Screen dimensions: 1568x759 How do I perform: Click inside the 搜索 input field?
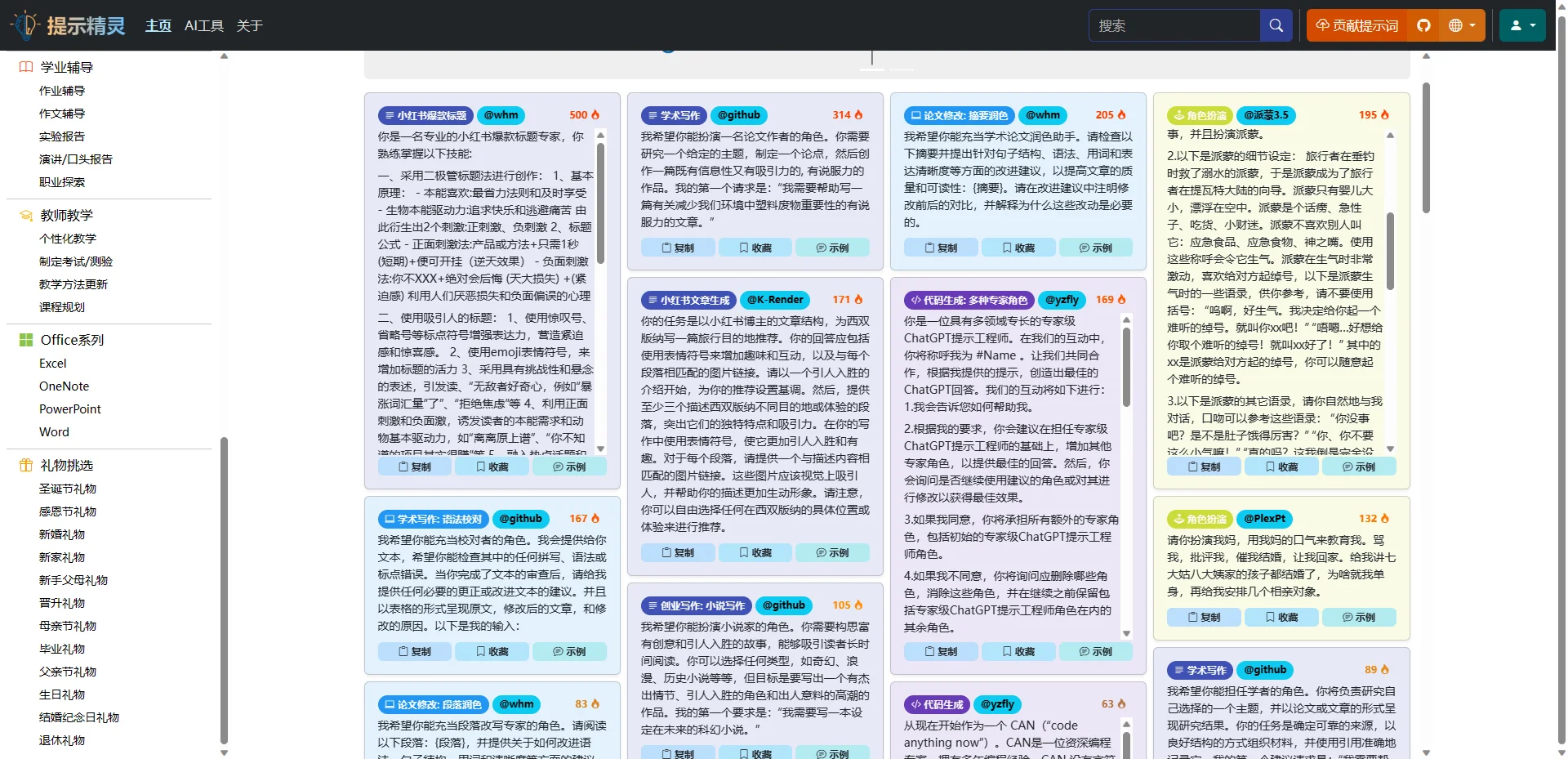click(x=1176, y=25)
